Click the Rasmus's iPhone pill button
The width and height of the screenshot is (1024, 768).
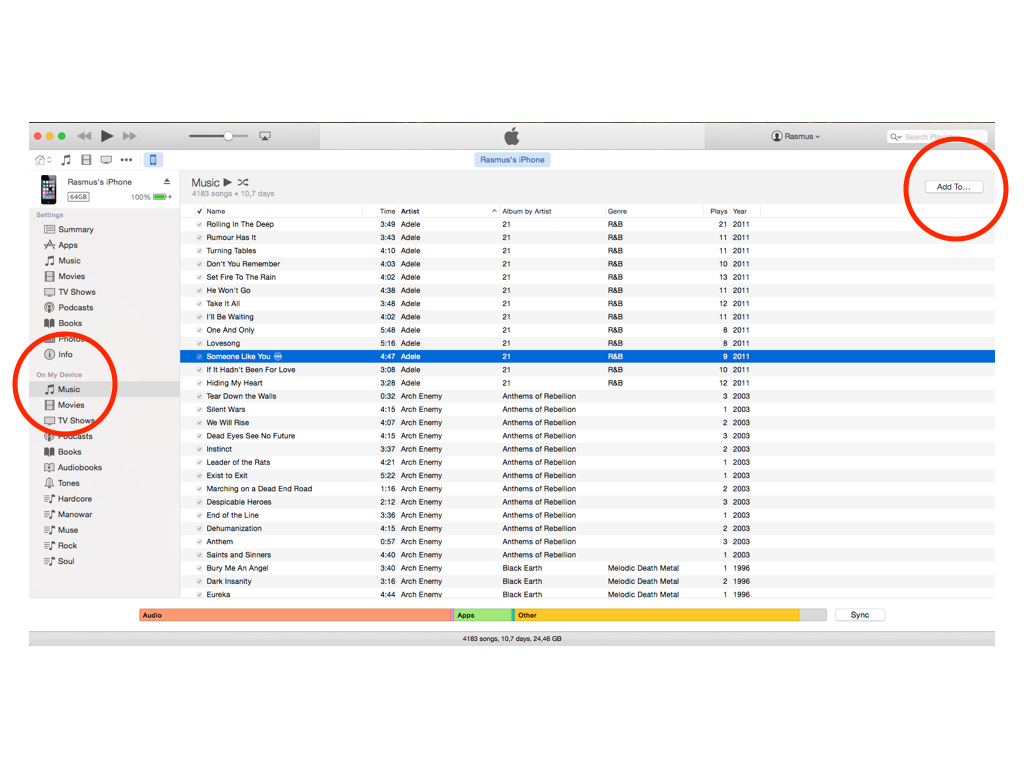(x=512, y=159)
